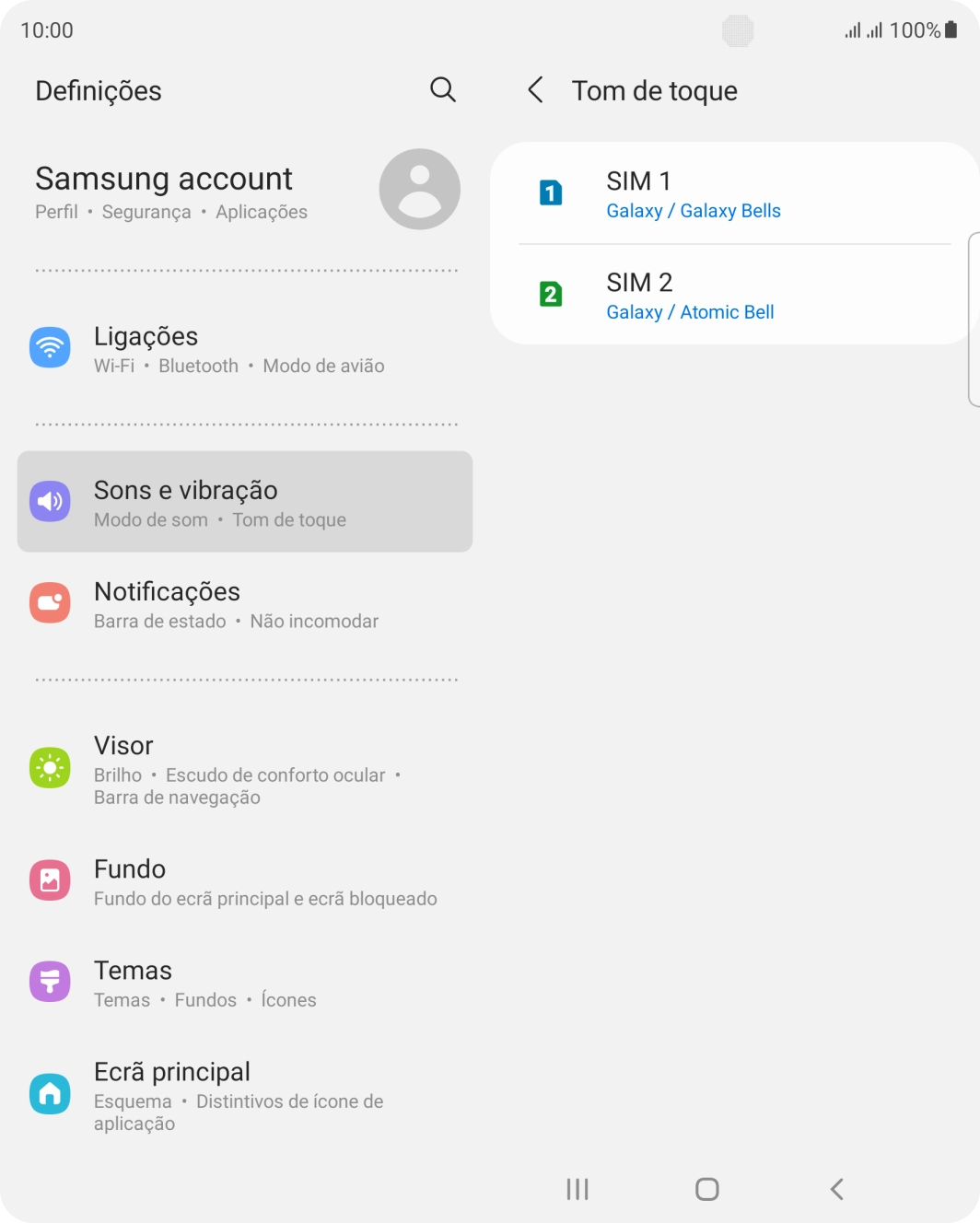Tap the Ligações Wi-Fi icon
This screenshot has width=980, height=1223.
point(50,347)
